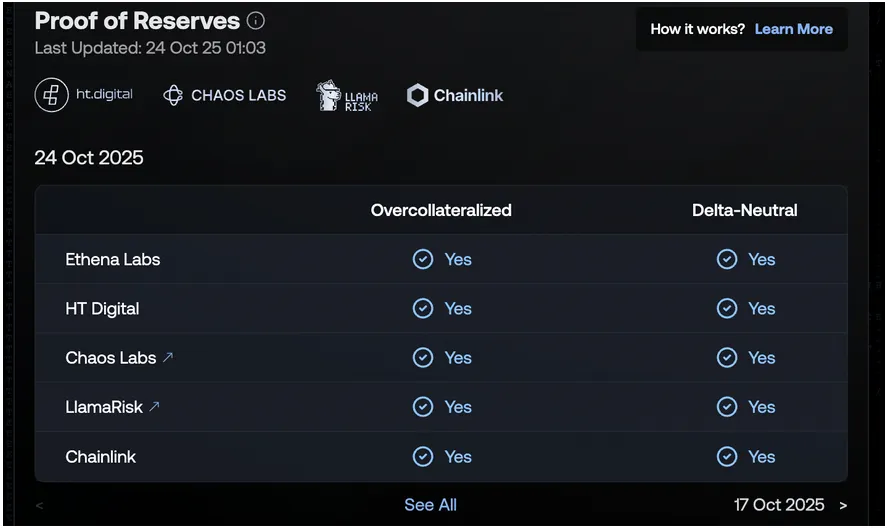Go to 17 Oct 2025 report arrow
The height and width of the screenshot is (530, 888).
[x=843, y=505]
